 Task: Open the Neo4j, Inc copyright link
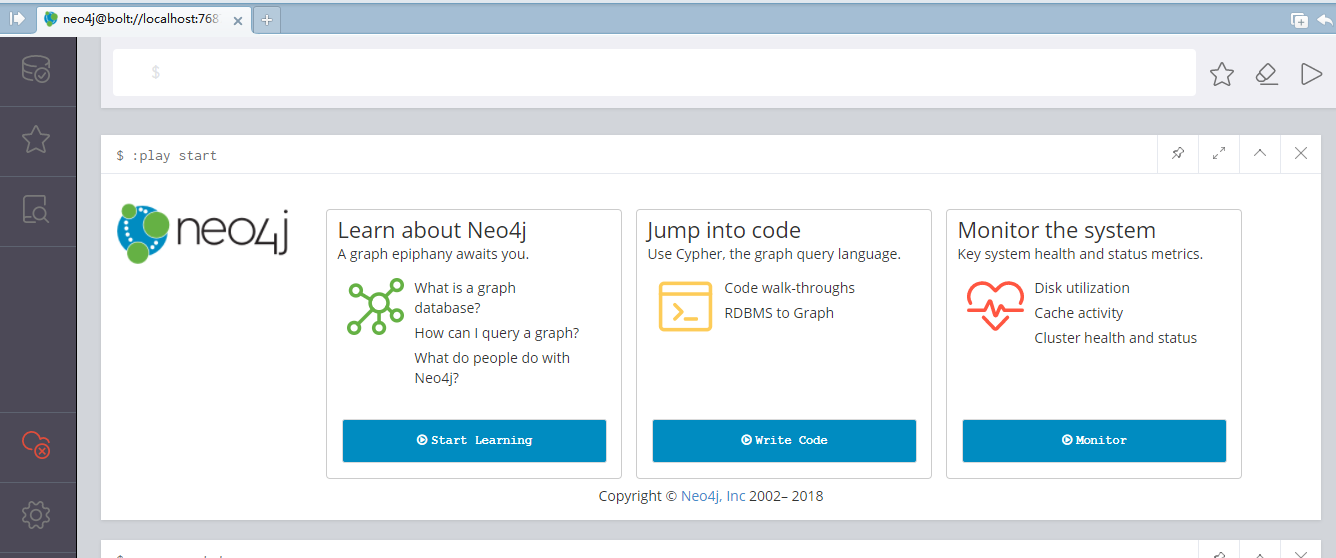[x=713, y=496]
